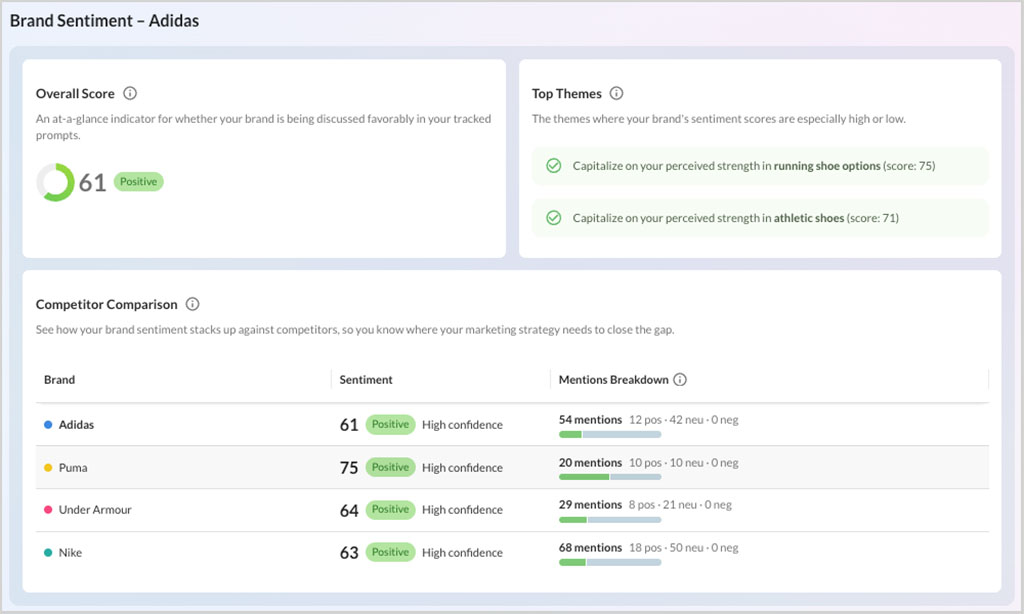Click the Nike mentions breakdown bar
1024x614 pixels.
[x=610, y=562]
